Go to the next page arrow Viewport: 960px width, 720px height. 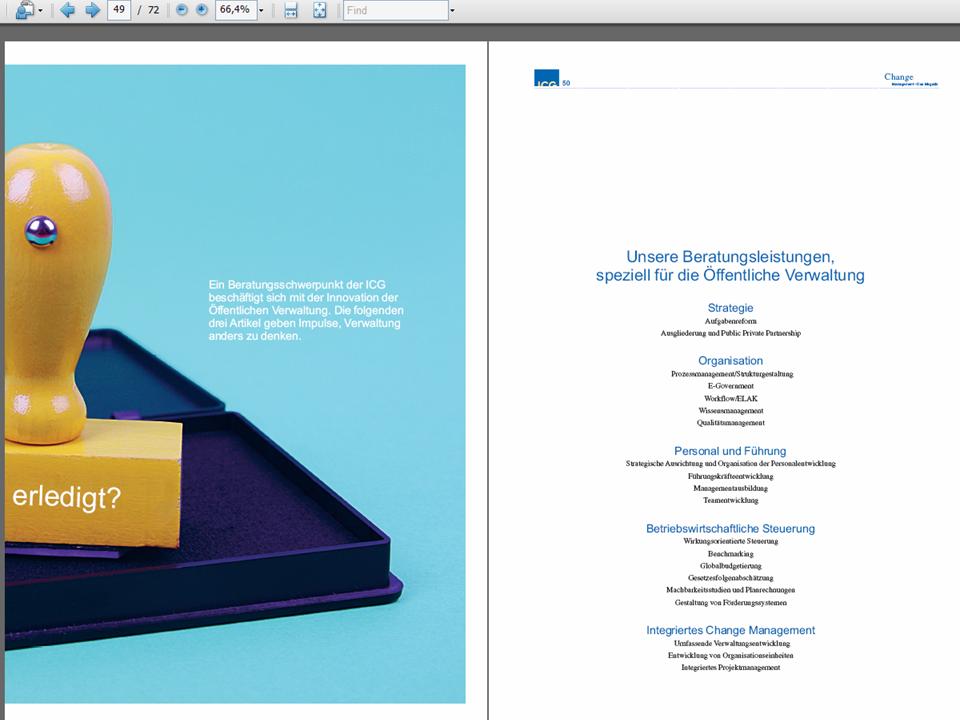click(92, 10)
